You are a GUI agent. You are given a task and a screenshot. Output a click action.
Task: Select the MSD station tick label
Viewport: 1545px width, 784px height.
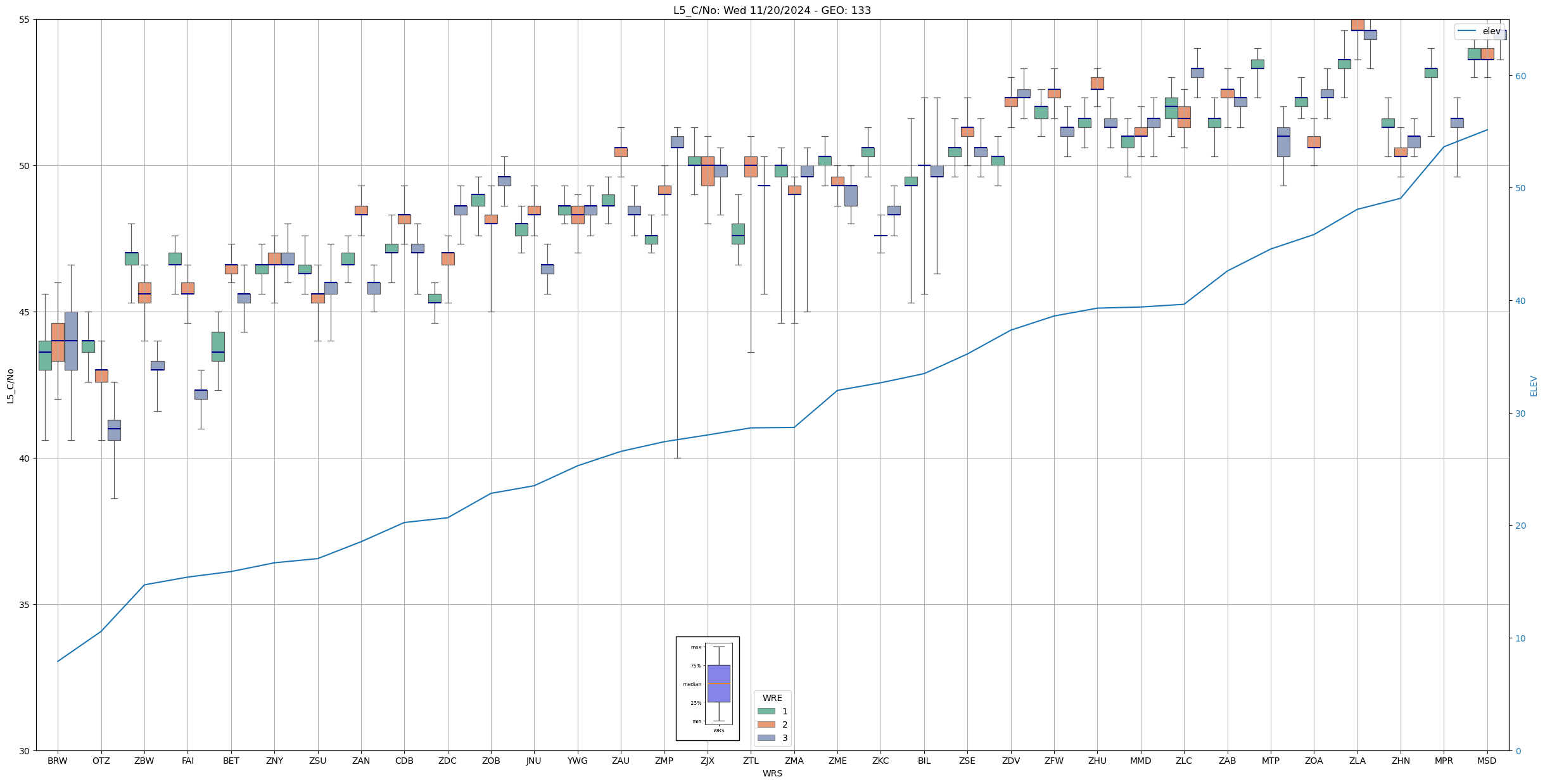[1486, 761]
